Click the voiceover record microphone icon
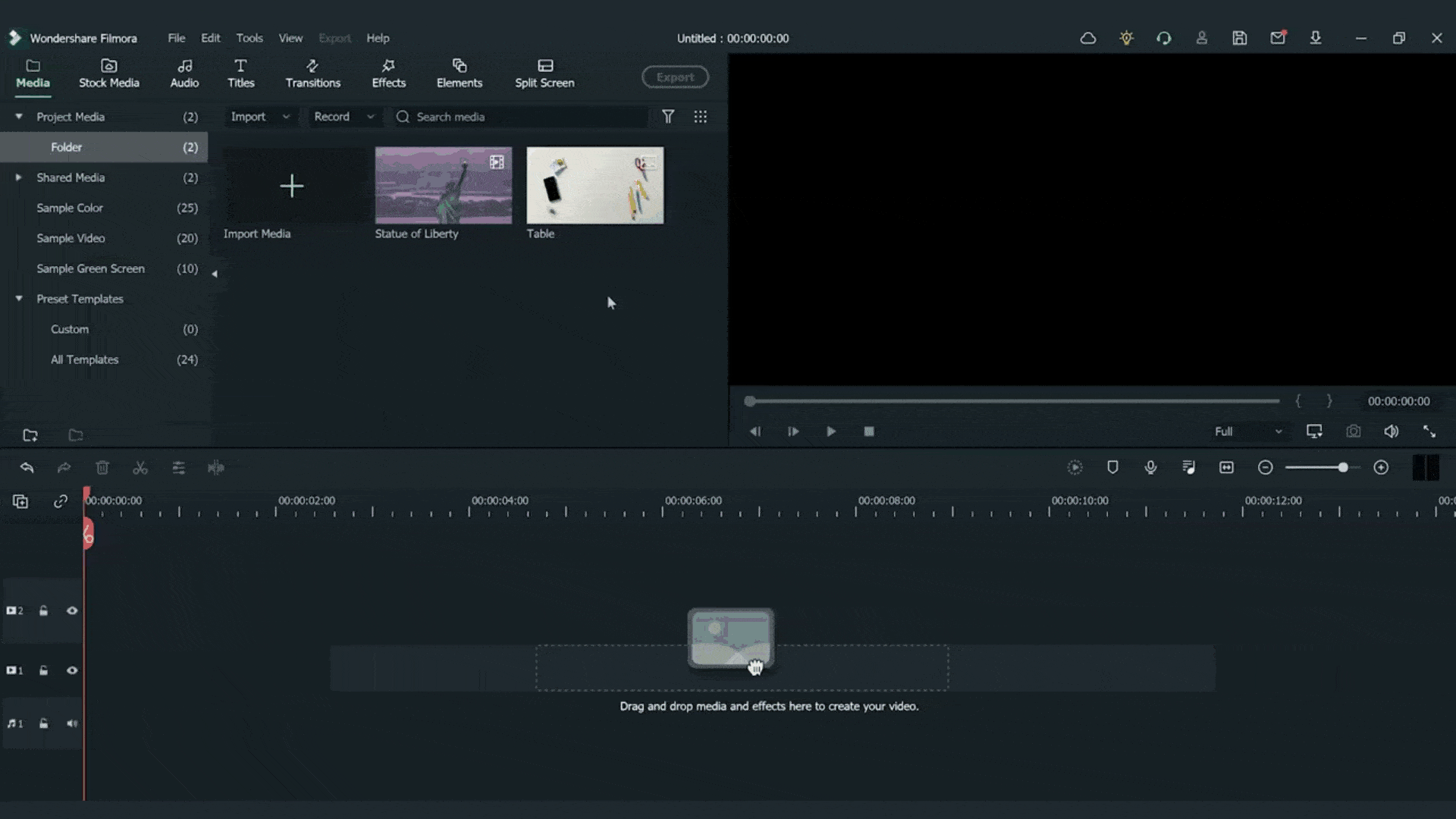 coord(1150,467)
